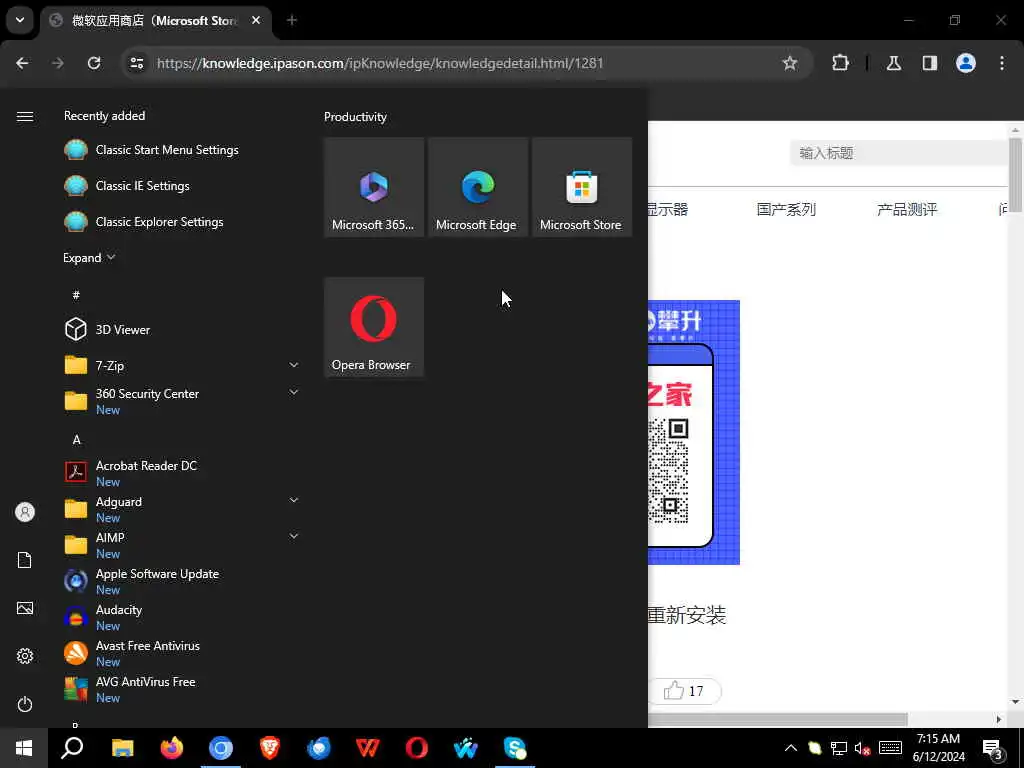The image size is (1024, 768).
Task: Open Settings gear in Start sidebar
Action: click(x=25, y=656)
